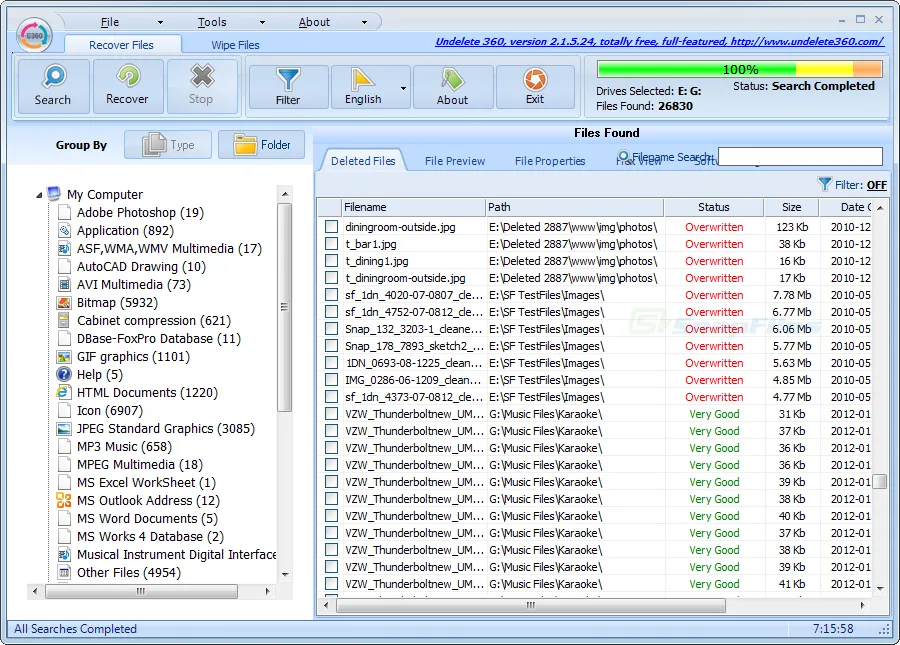The image size is (900, 645).
Task: Select JPEG Standard Graphics (3085) category
Action: pos(166,429)
